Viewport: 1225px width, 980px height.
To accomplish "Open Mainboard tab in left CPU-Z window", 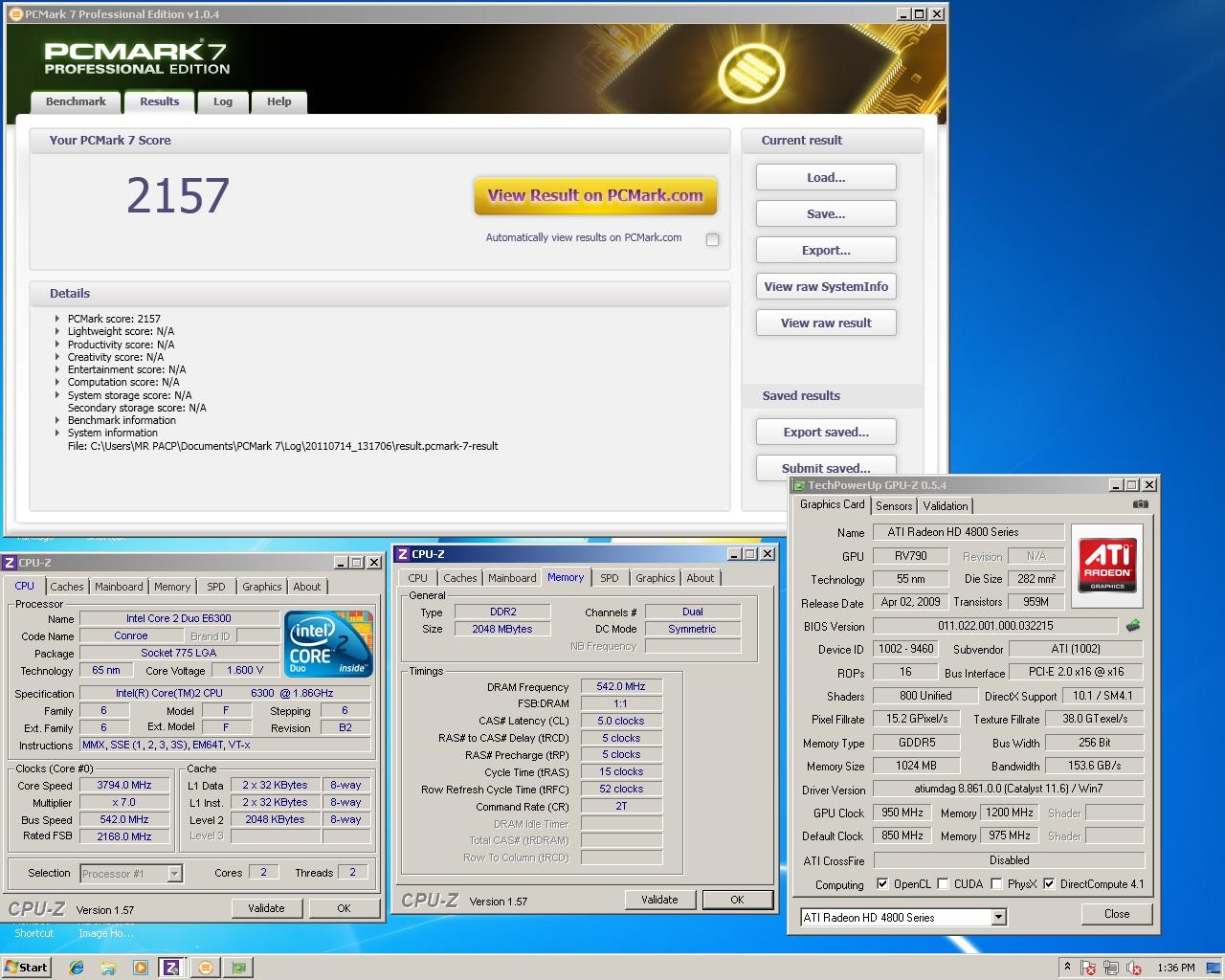I will 119,587.
